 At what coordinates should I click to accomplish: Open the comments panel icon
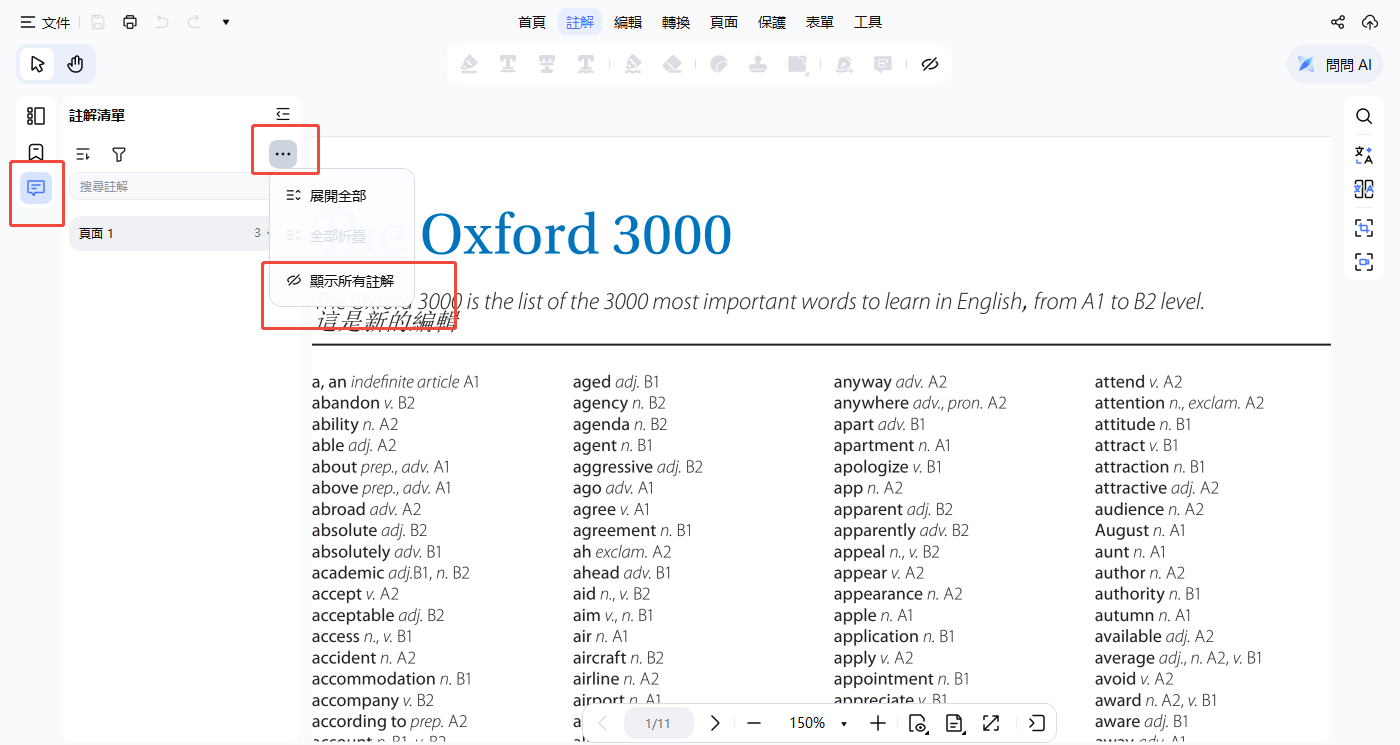(x=36, y=188)
